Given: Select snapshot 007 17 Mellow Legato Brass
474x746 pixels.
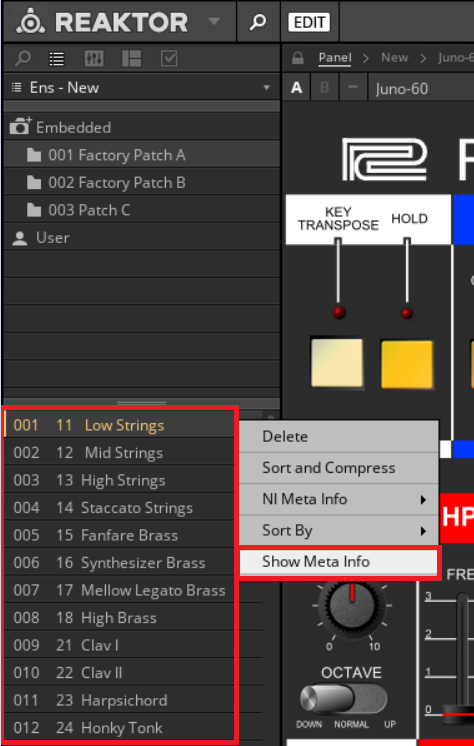Looking at the screenshot, I should click(119, 590).
